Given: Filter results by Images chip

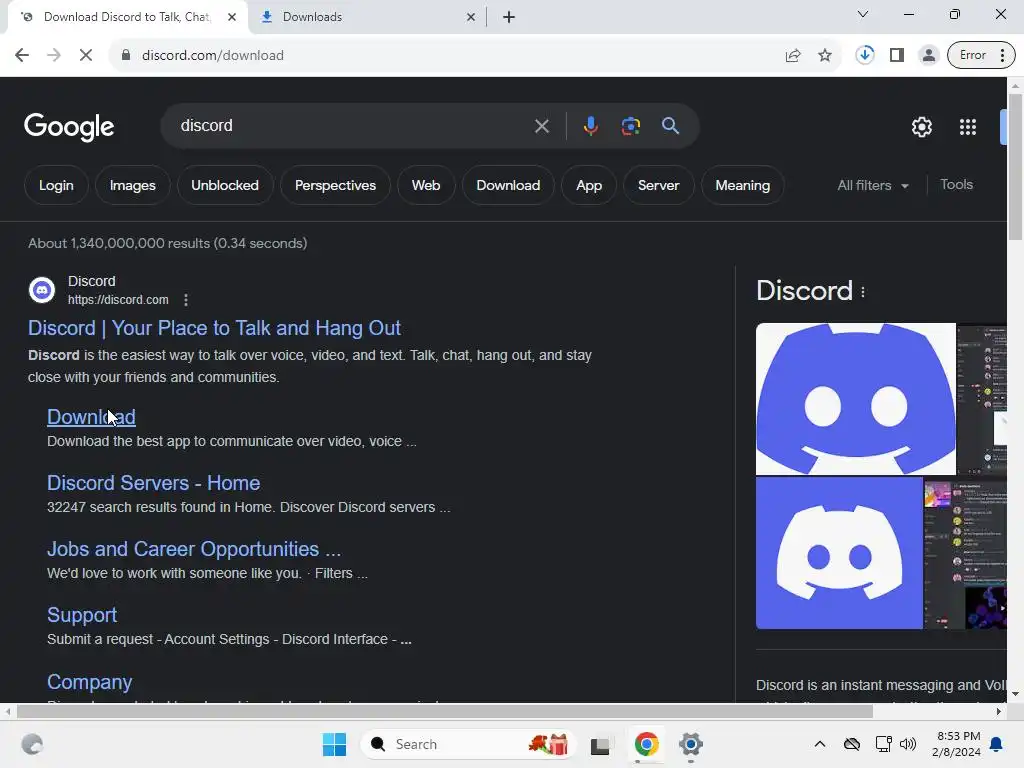Looking at the screenshot, I should [x=133, y=185].
